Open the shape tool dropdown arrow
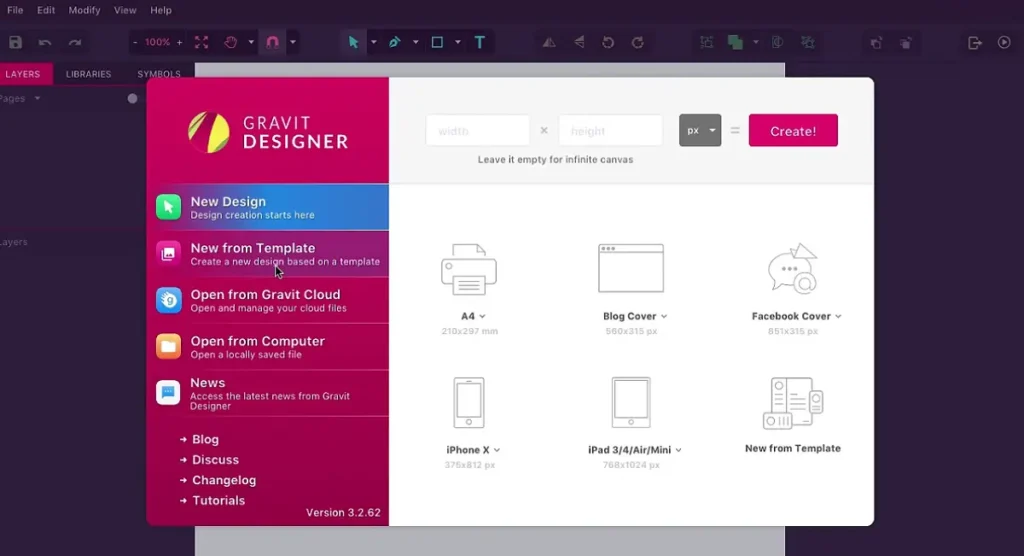This screenshot has width=1024, height=556. point(458,42)
